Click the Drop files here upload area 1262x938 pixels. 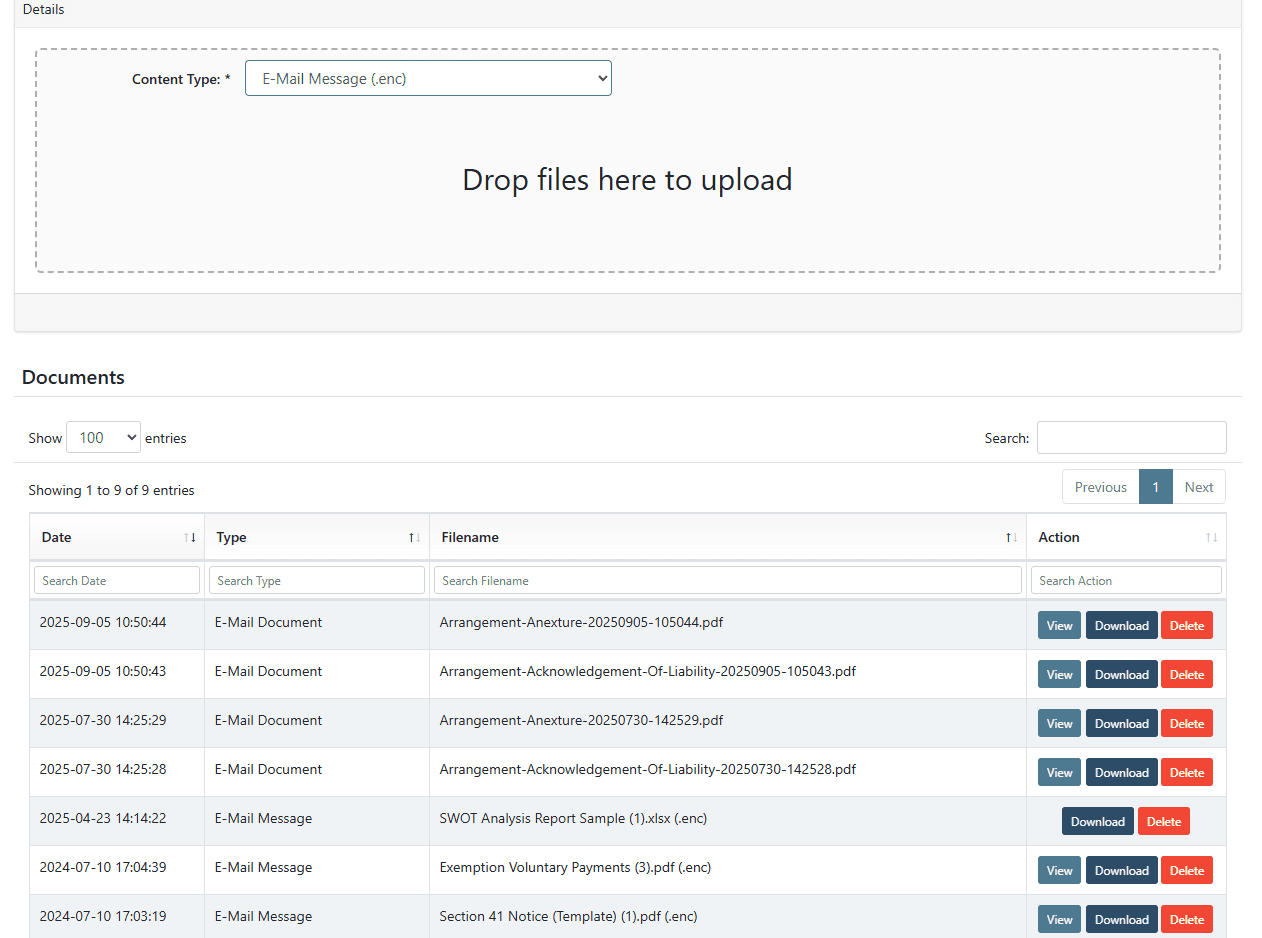628,160
